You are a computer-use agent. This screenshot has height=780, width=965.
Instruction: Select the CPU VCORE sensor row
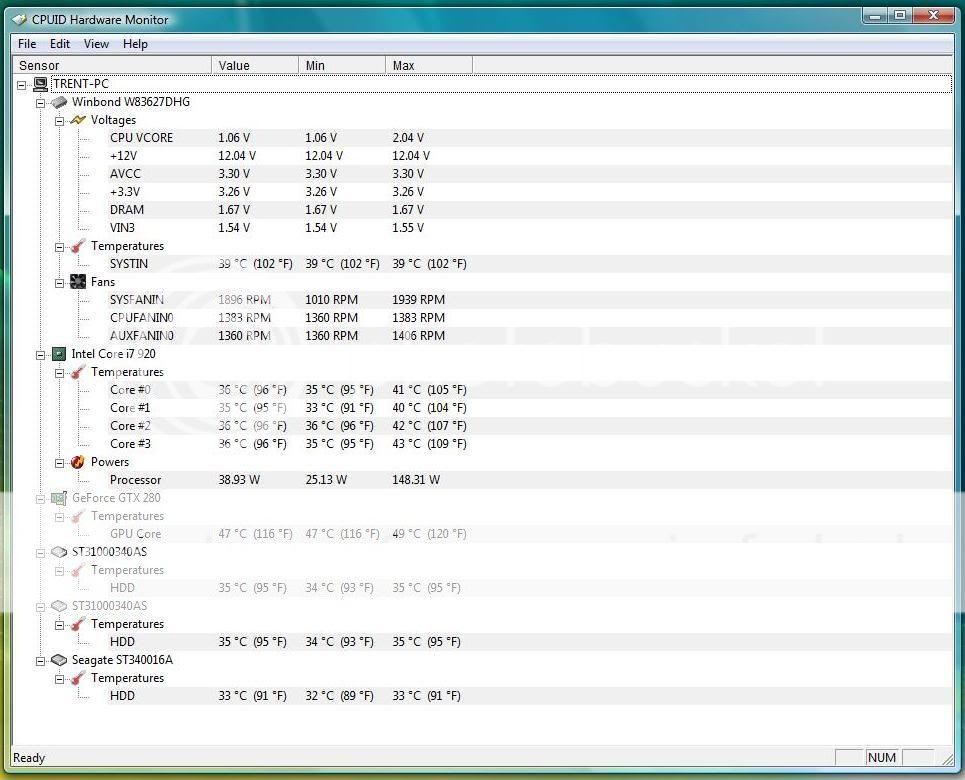141,138
